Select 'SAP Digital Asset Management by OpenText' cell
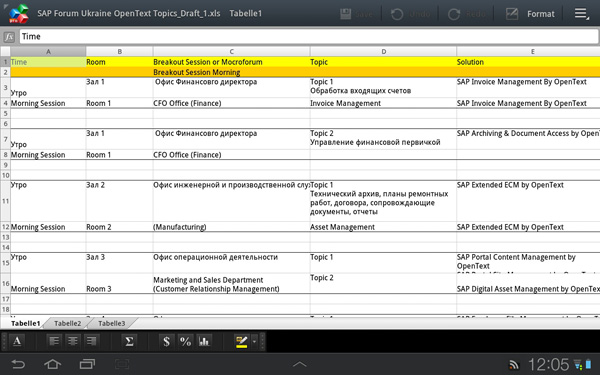600x375 pixels. click(x=528, y=284)
